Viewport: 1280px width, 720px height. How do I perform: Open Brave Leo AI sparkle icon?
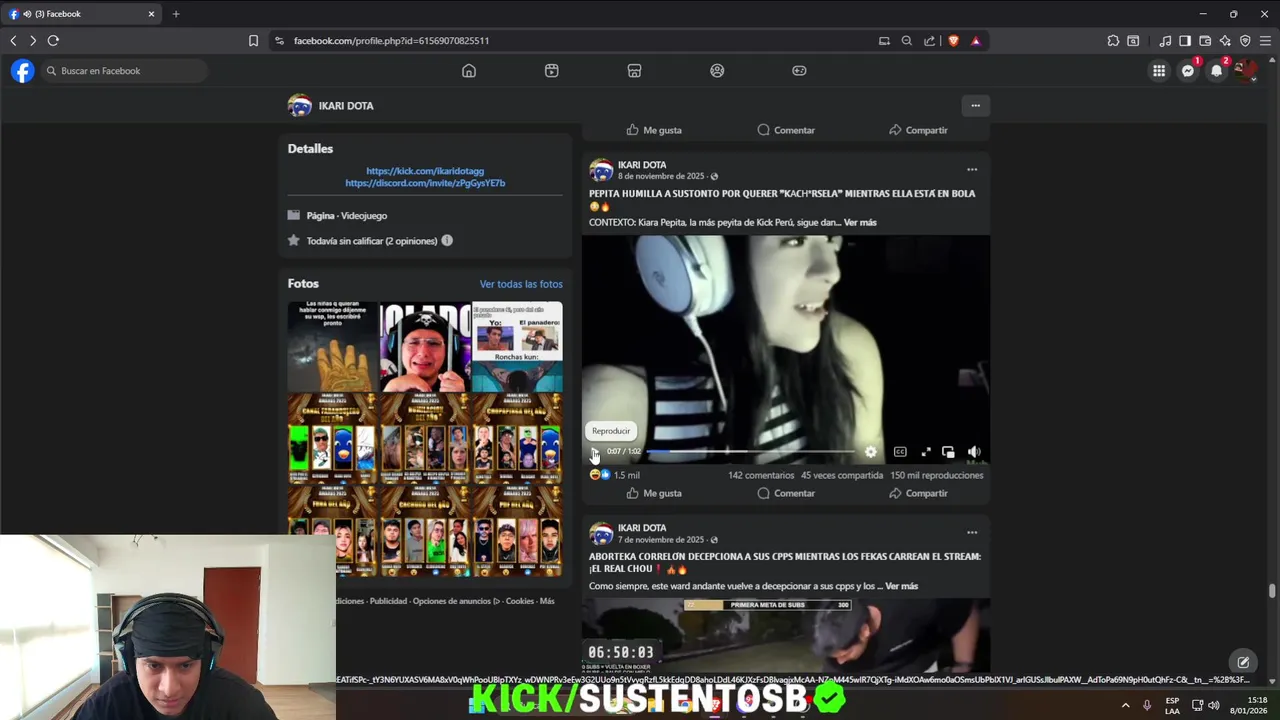[x=1225, y=41]
